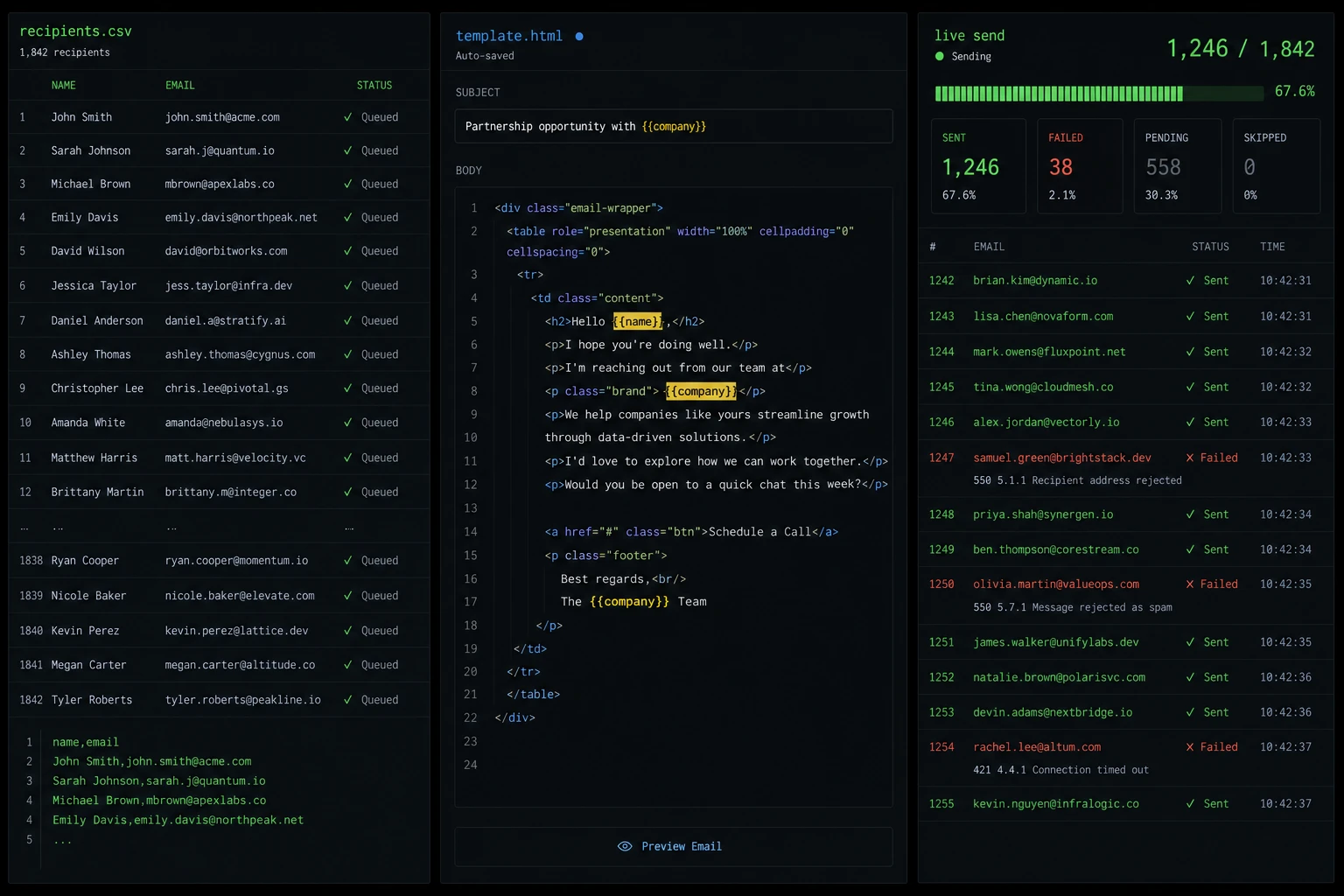The image size is (1344, 896).
Task: Click error text '421 4.4.1 Connection timed out'
Action: (x=1060, y=770)
